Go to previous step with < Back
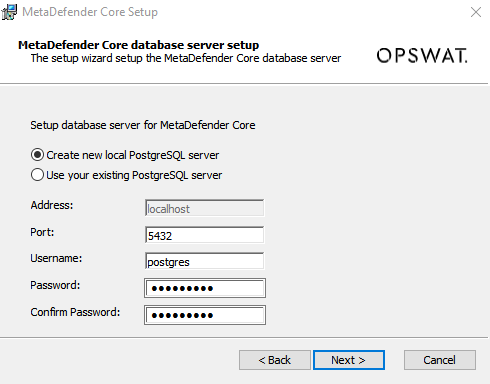 tap(275, 360)
